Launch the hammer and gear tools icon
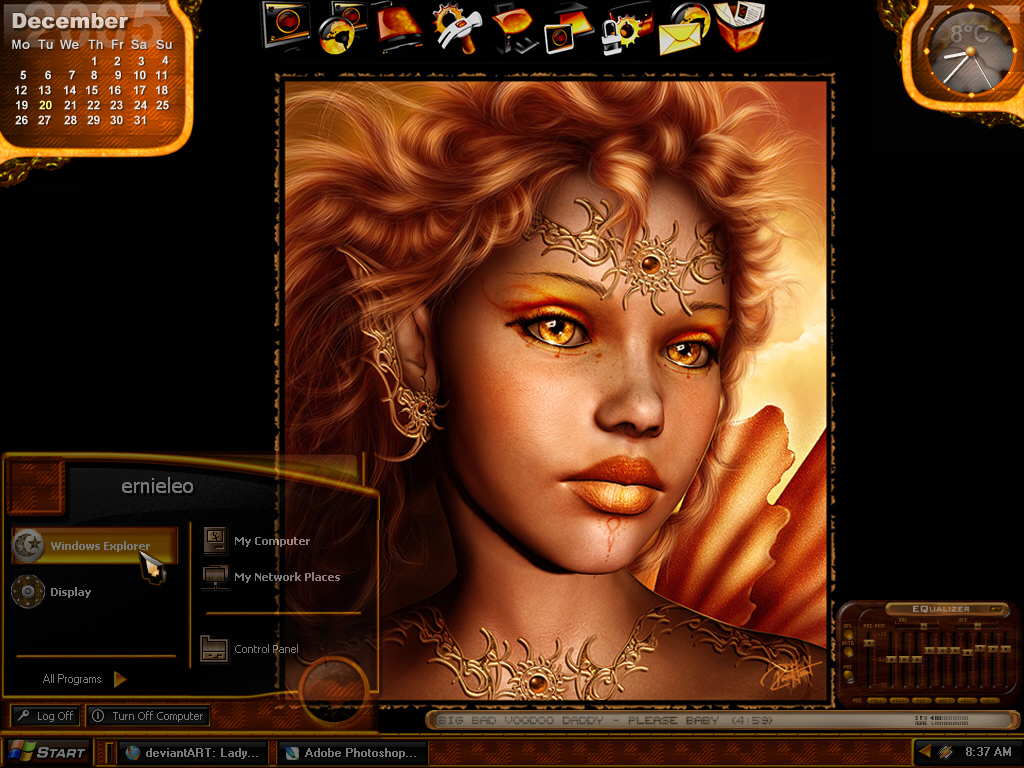Viewport: 1024px width, 768px height. point(456,28)
